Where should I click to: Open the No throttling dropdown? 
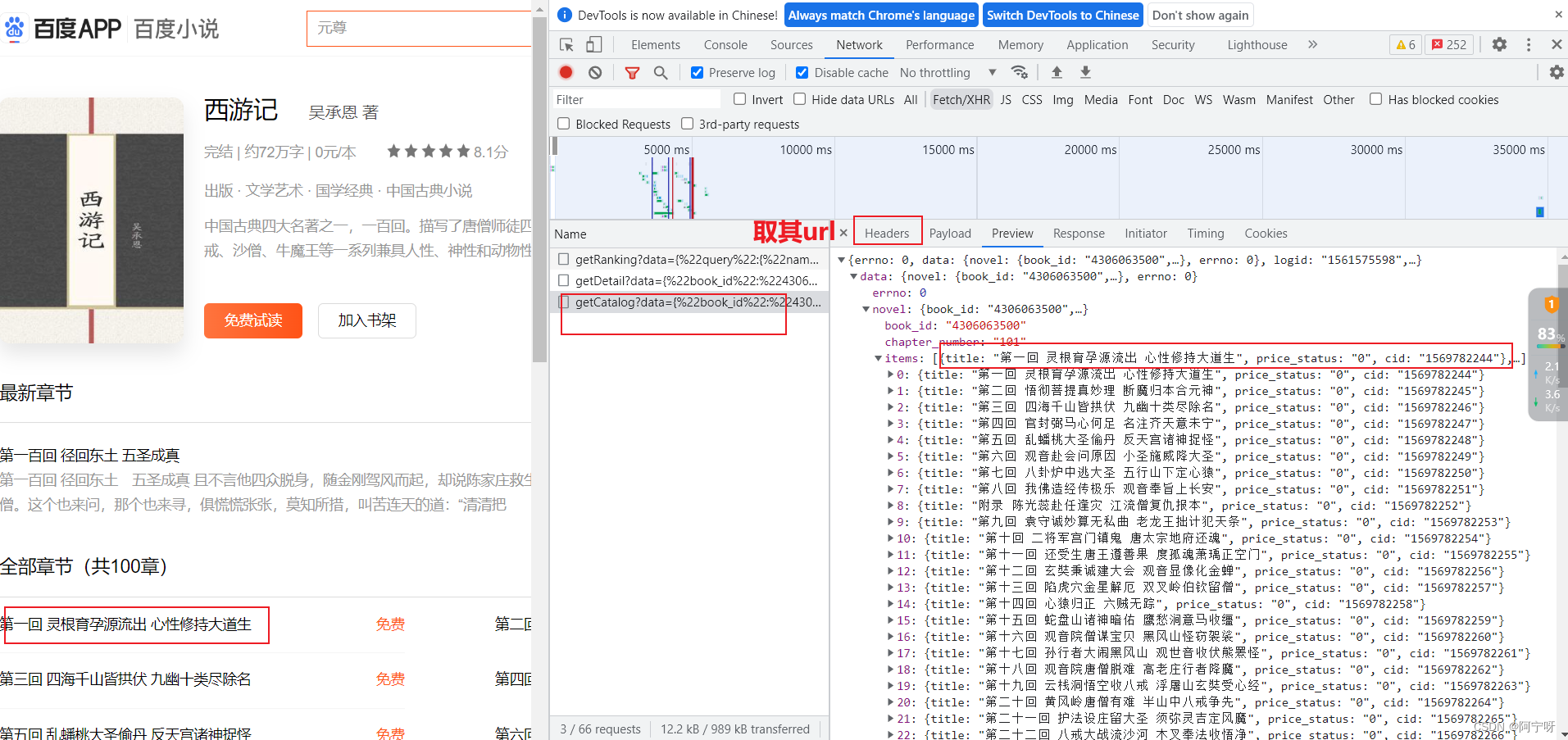[948, 73]
